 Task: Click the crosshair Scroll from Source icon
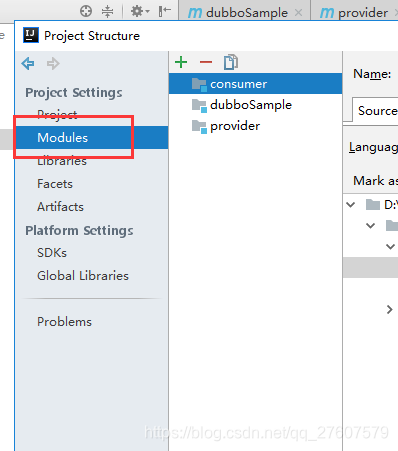coord(86,11)
